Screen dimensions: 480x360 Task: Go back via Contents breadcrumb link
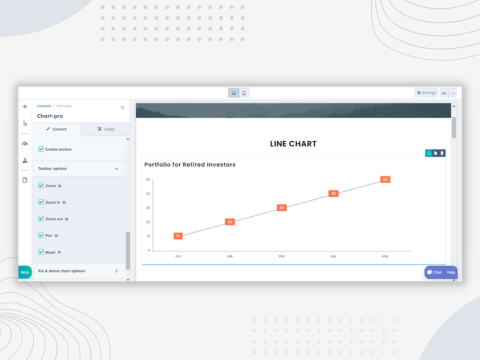(x=44, y=106)
